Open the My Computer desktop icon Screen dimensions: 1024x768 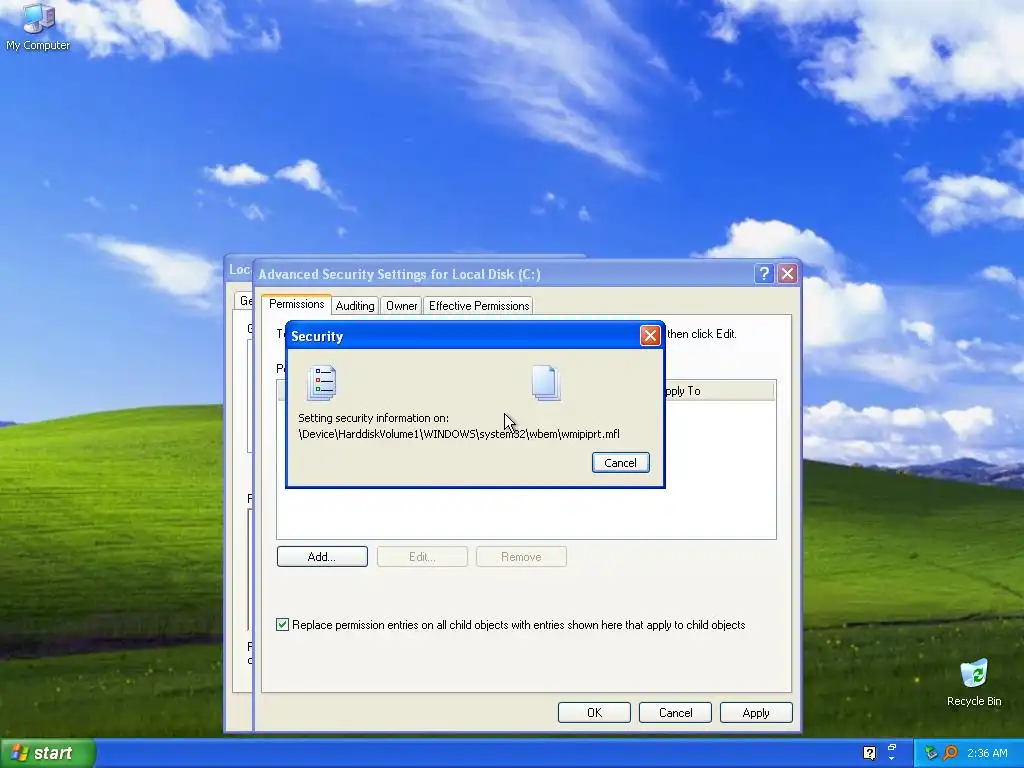coord(38,27)
